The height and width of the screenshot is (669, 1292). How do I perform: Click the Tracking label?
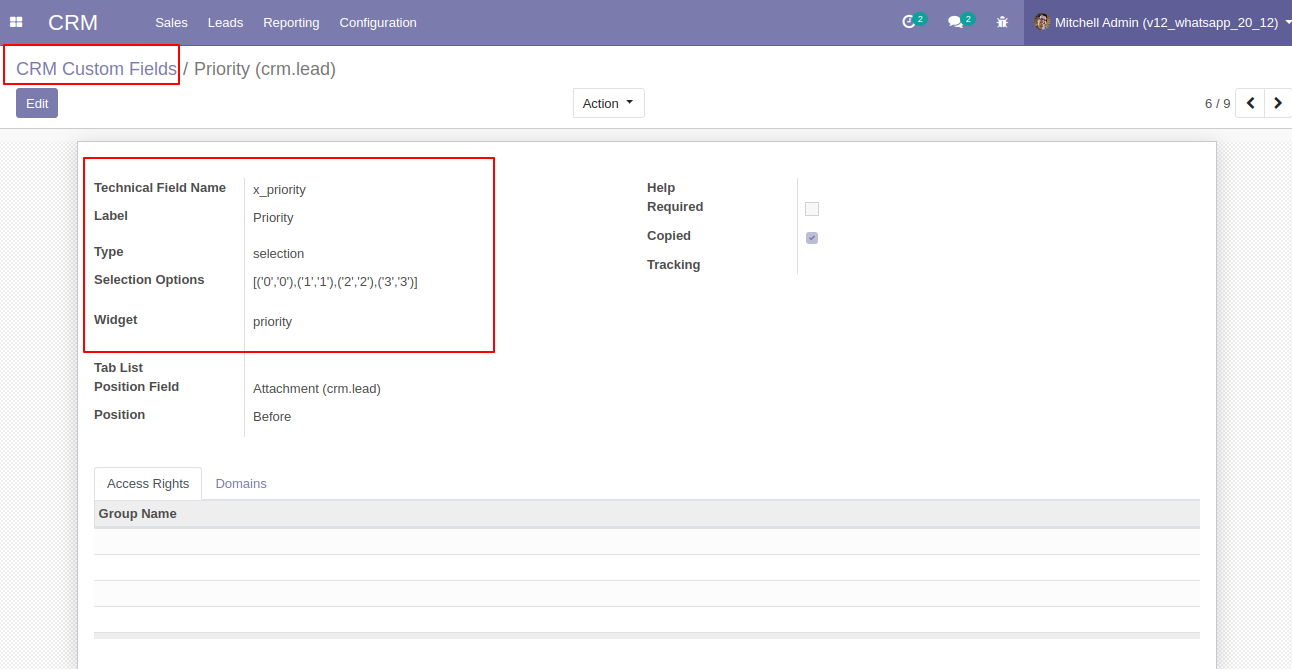coord(673,264)
